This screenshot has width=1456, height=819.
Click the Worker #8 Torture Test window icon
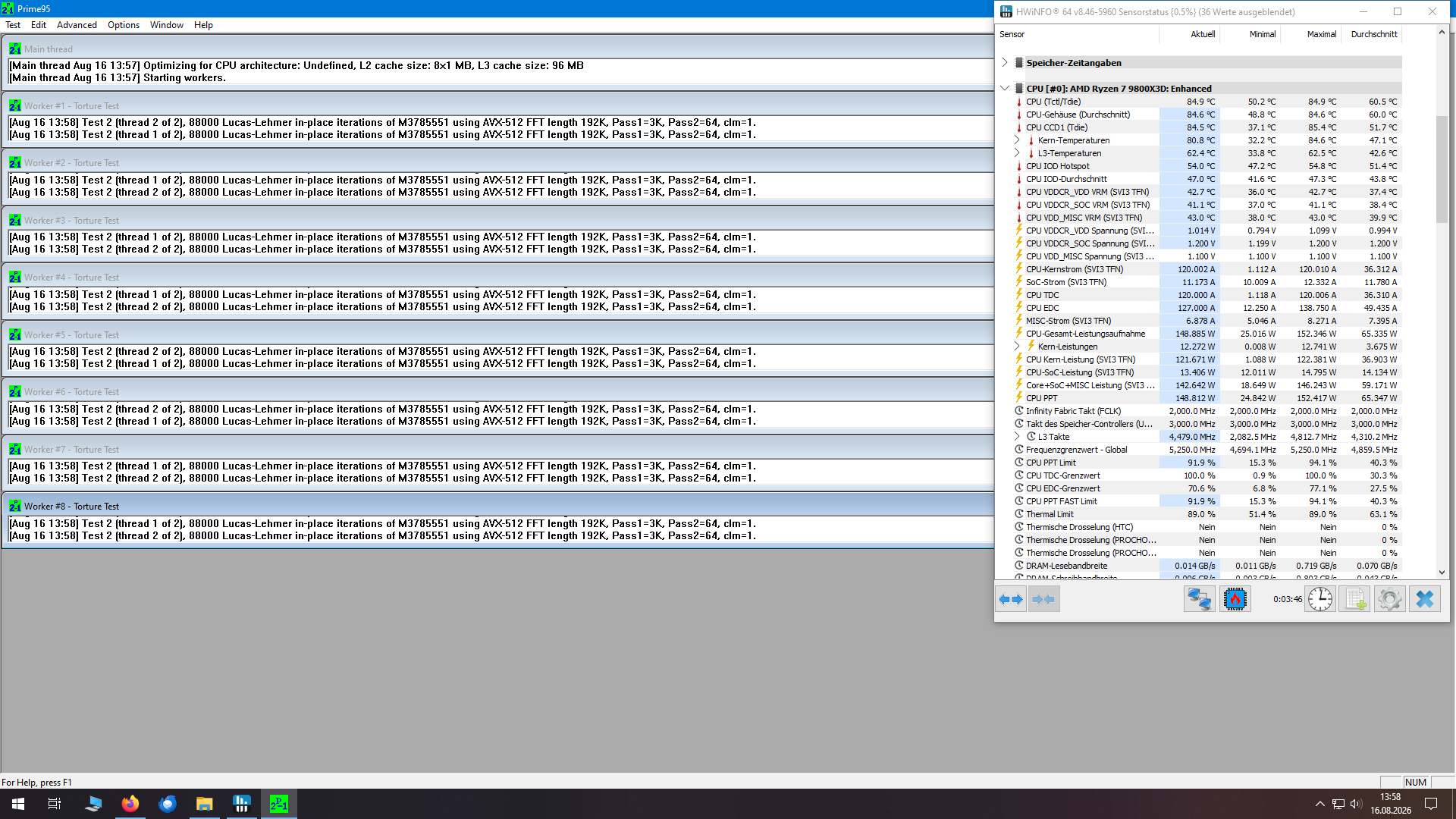15,507
